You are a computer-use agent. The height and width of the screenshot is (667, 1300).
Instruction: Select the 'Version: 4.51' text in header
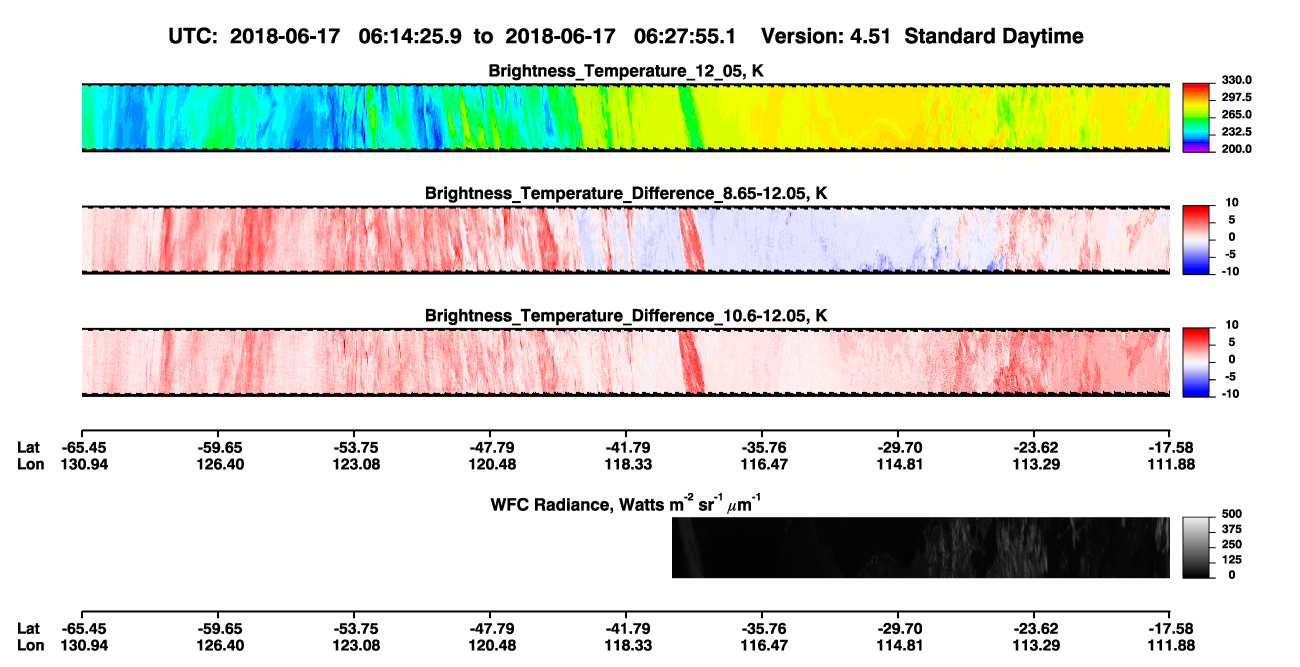(x=826, y=36)
